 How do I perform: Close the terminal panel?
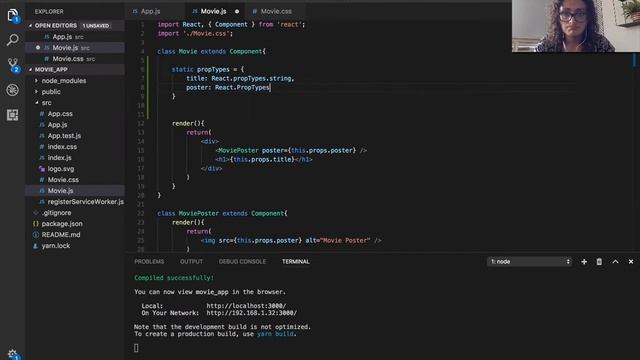(x=631, y=262)
